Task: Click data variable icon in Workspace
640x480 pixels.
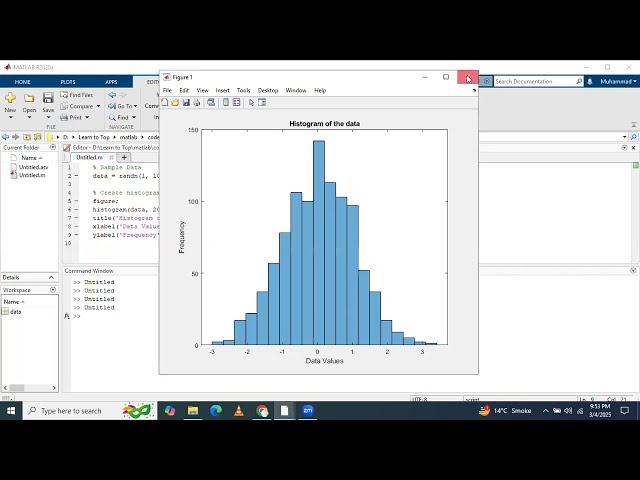Action: [5, 311]
